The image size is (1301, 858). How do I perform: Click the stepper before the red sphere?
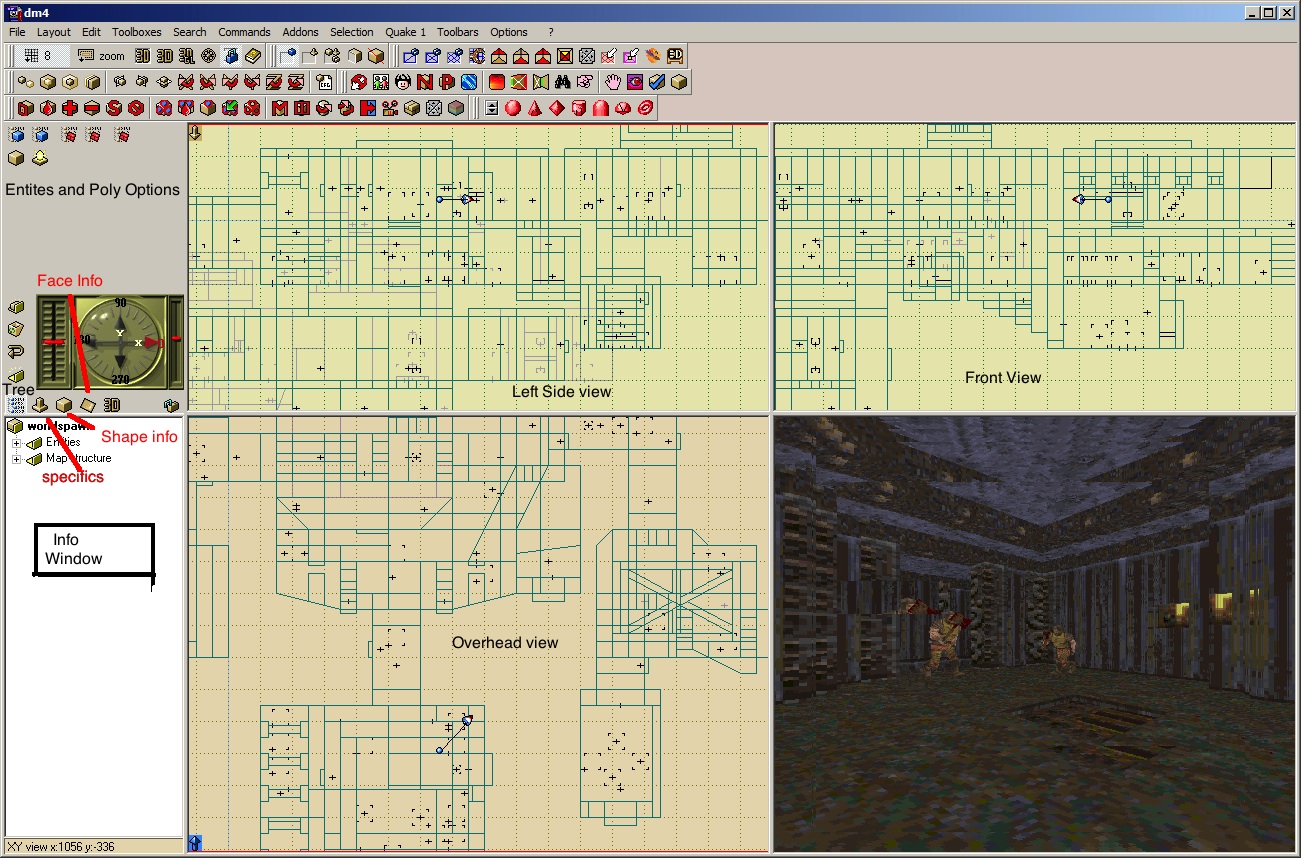[491, 108]
